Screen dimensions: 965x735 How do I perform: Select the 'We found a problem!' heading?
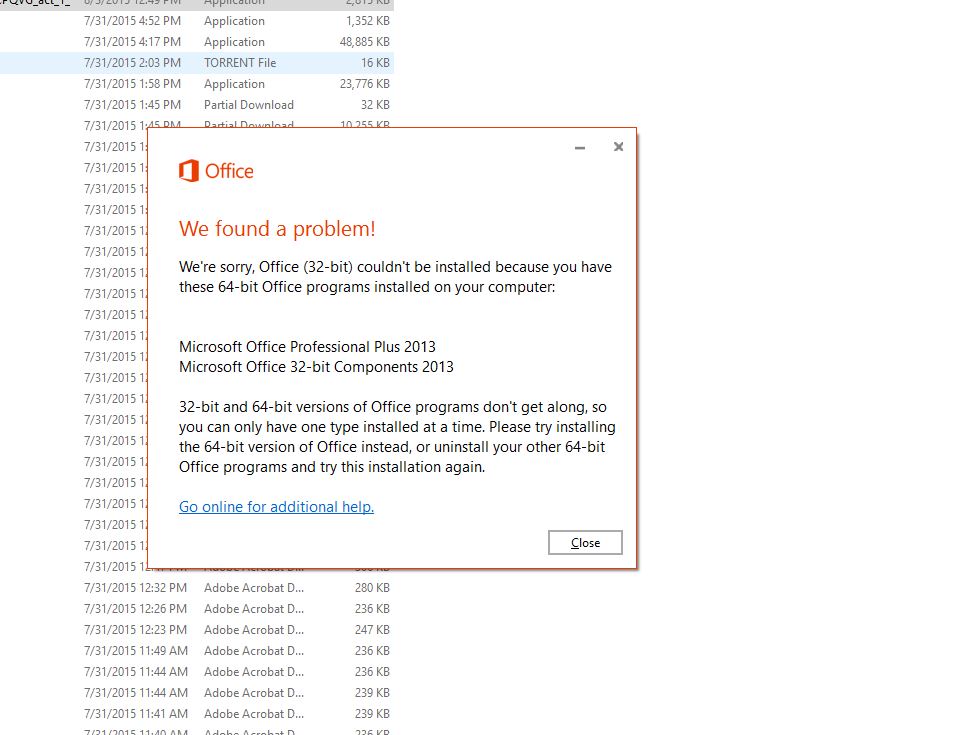(277, 229)
